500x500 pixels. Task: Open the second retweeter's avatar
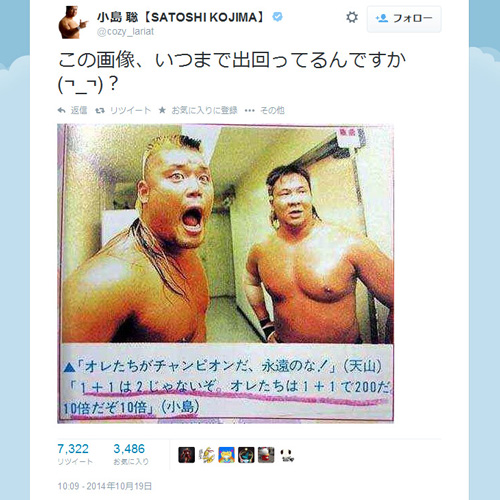[x=207, y=455]
